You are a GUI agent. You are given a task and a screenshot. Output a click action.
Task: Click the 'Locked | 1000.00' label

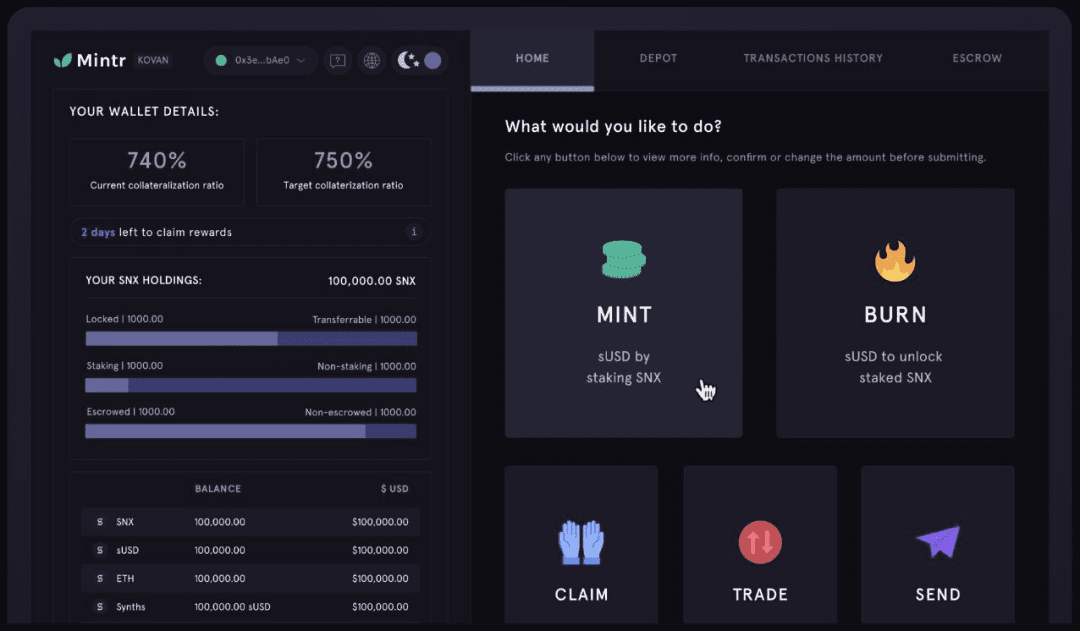click(125, 319)
